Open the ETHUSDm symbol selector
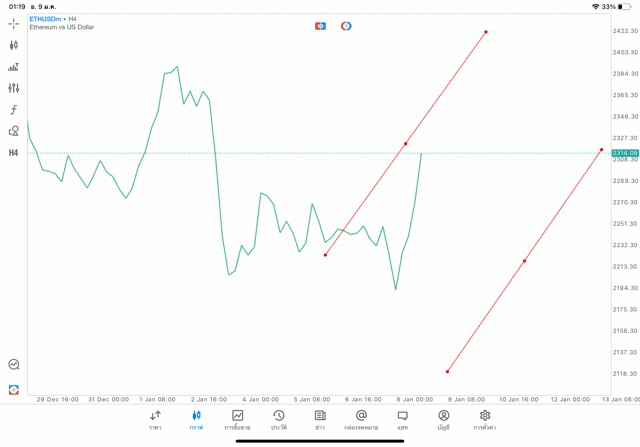Image resolution: width=640 pixels, height=447 pixels. 47,19
